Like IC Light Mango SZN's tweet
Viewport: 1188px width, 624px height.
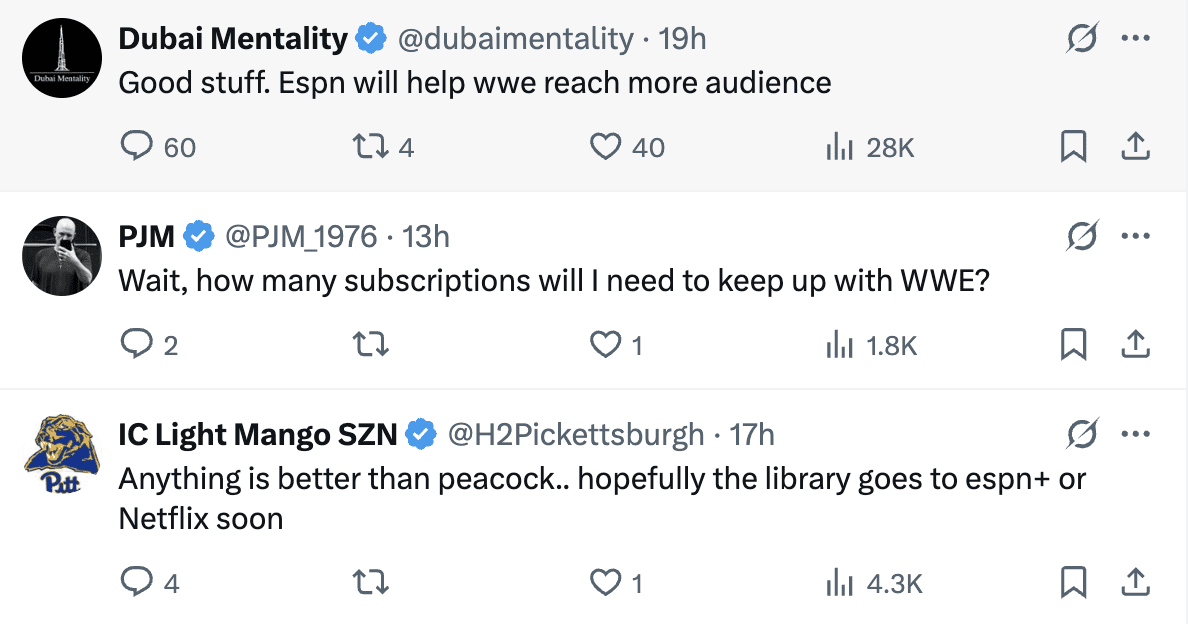[x=605, y=581]
